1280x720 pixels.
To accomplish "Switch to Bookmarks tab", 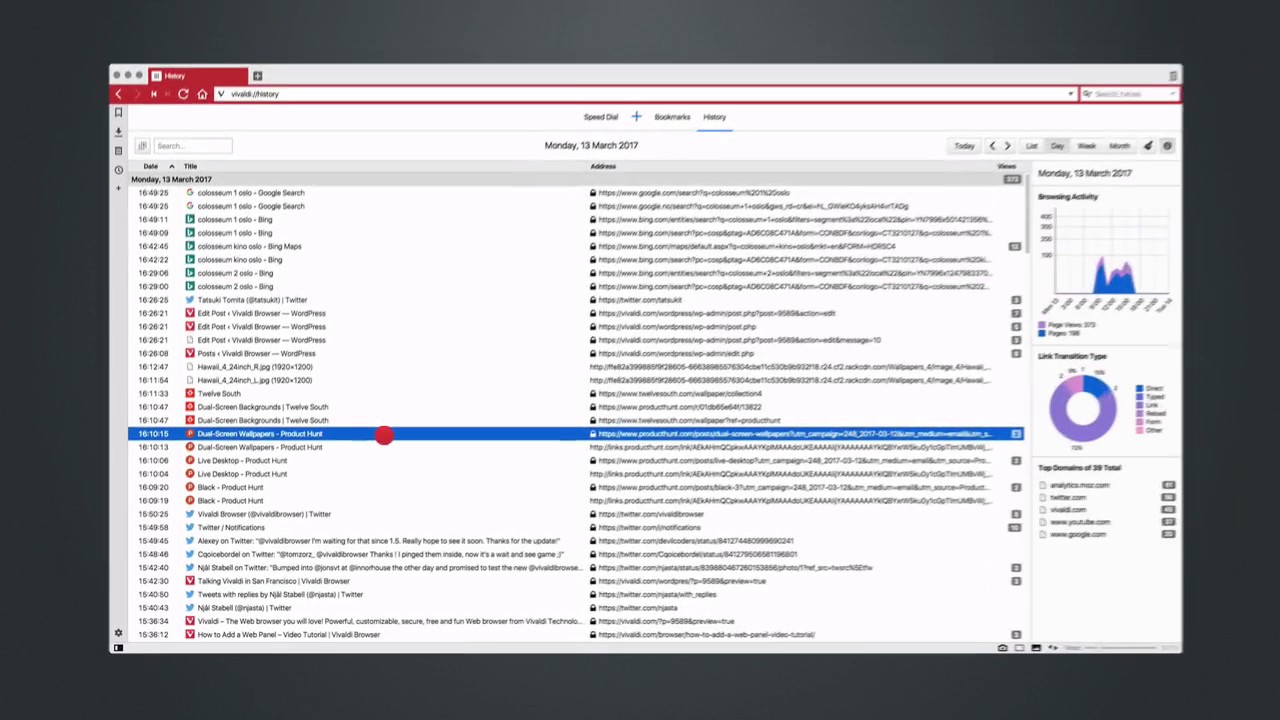I will pyautogui.click(x=672, y=117).
